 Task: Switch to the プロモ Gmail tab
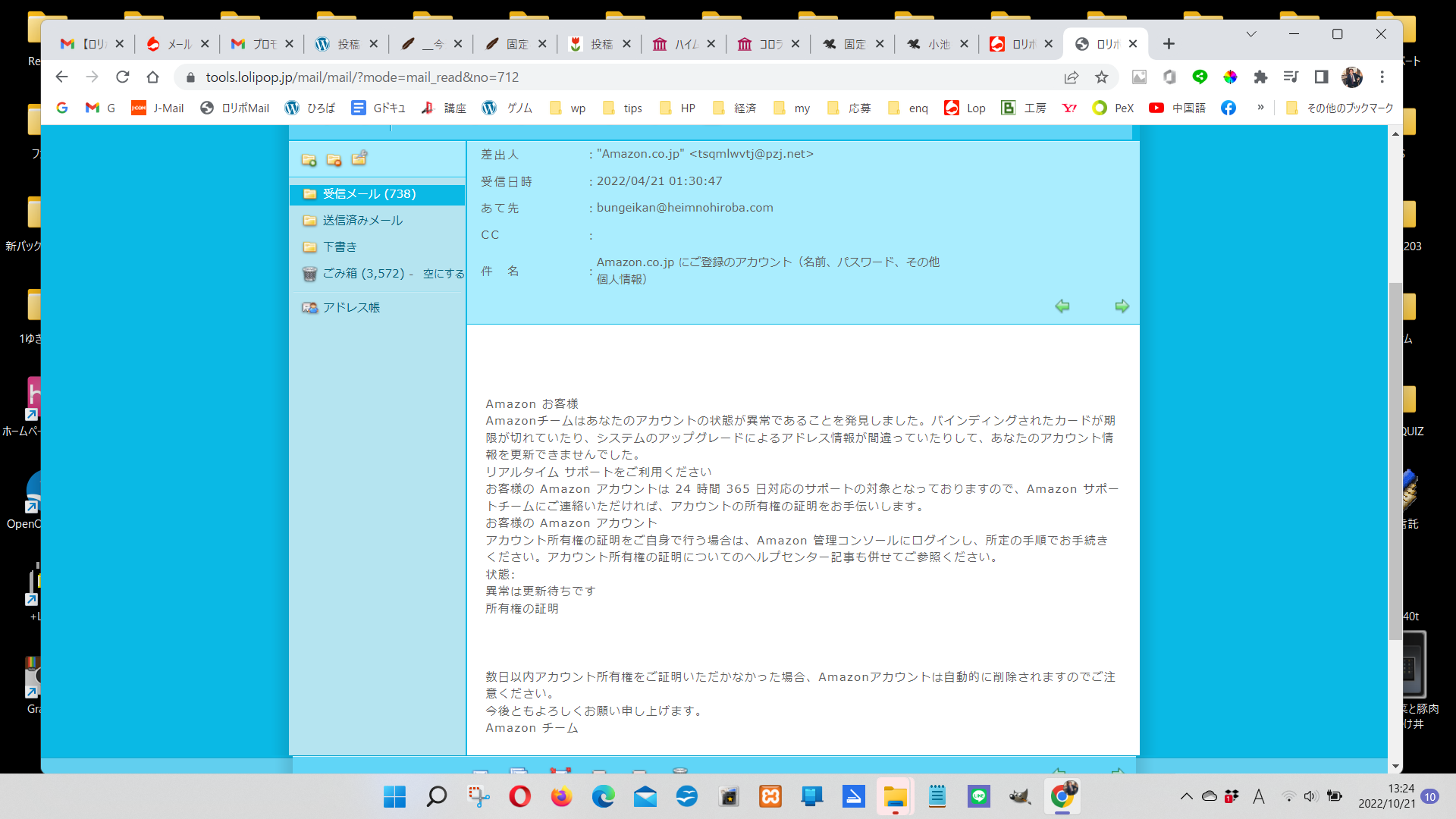tap(262, 44)
